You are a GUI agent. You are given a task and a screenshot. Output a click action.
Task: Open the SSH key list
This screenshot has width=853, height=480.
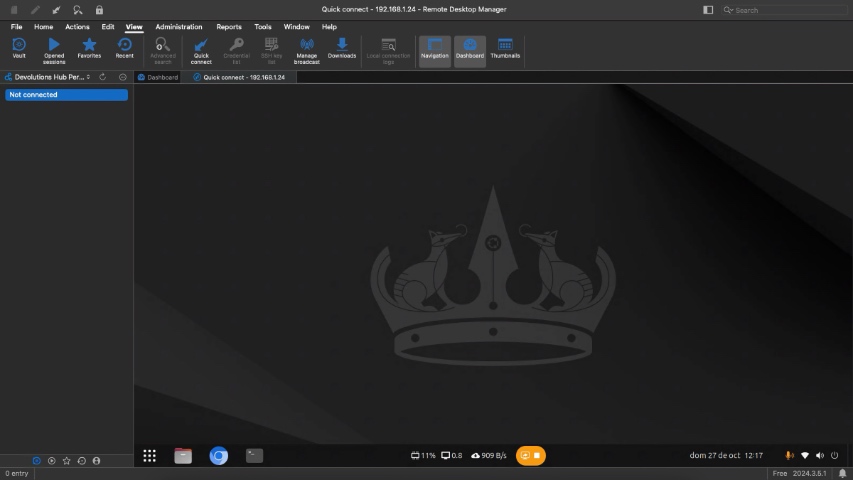point(271,51)
